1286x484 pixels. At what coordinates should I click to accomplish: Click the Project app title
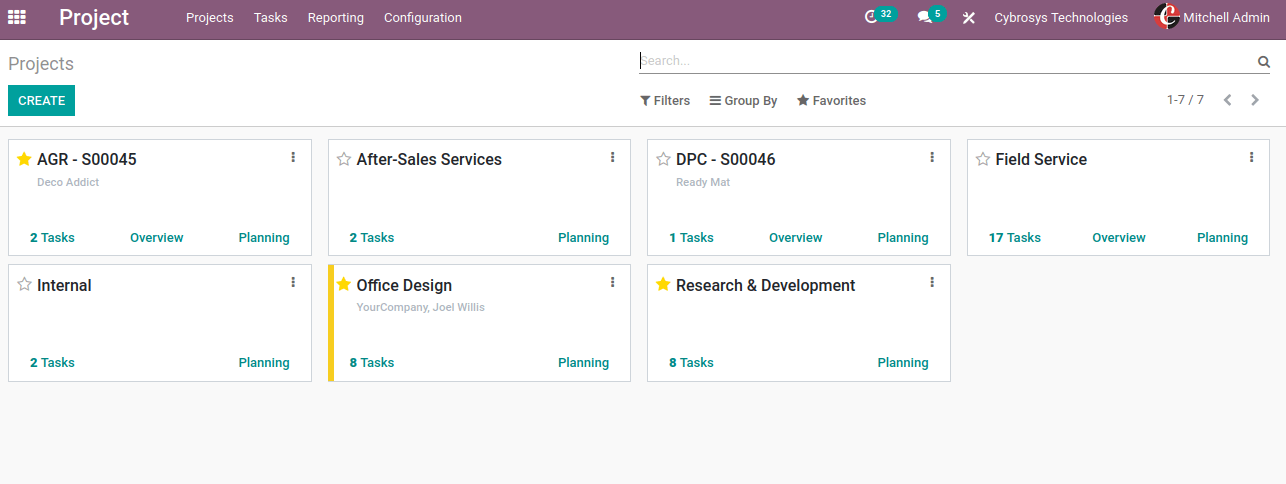pos(94,17)
